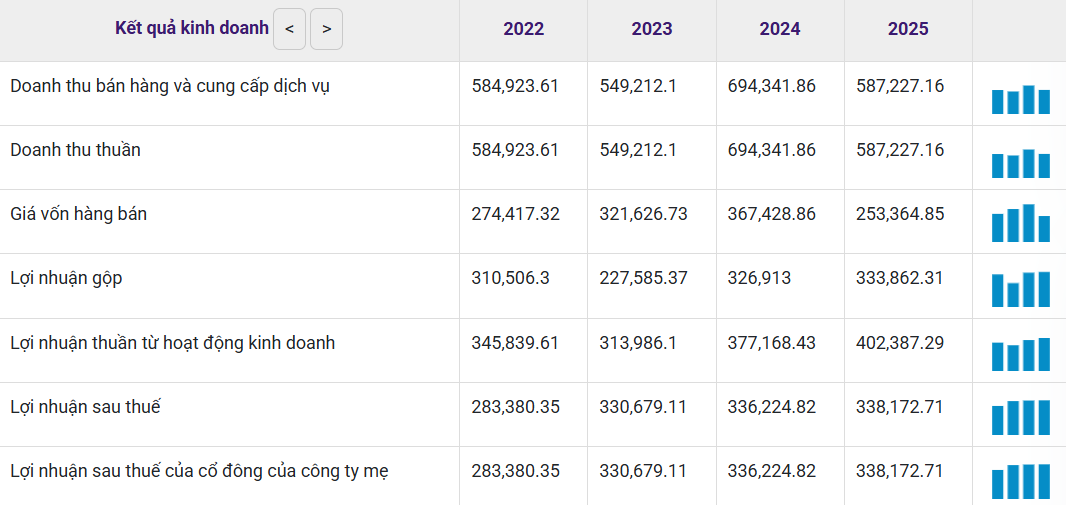Select 2024 value of Doanh thu bán hàng row
This screenshot has height=505, width=1066.
772,86
